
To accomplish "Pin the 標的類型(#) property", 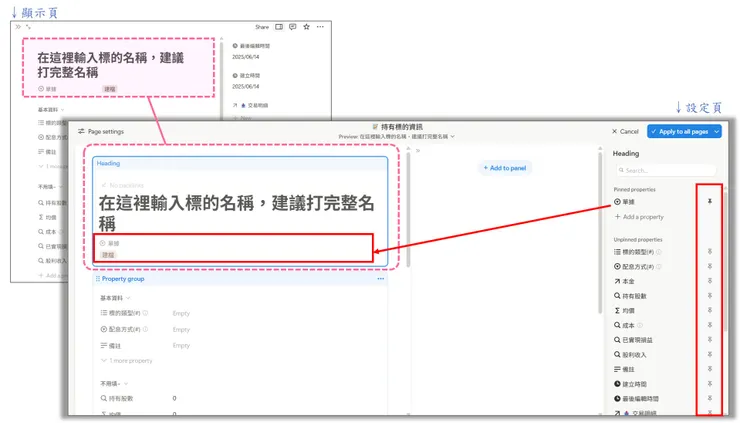I will click(709, 252).
